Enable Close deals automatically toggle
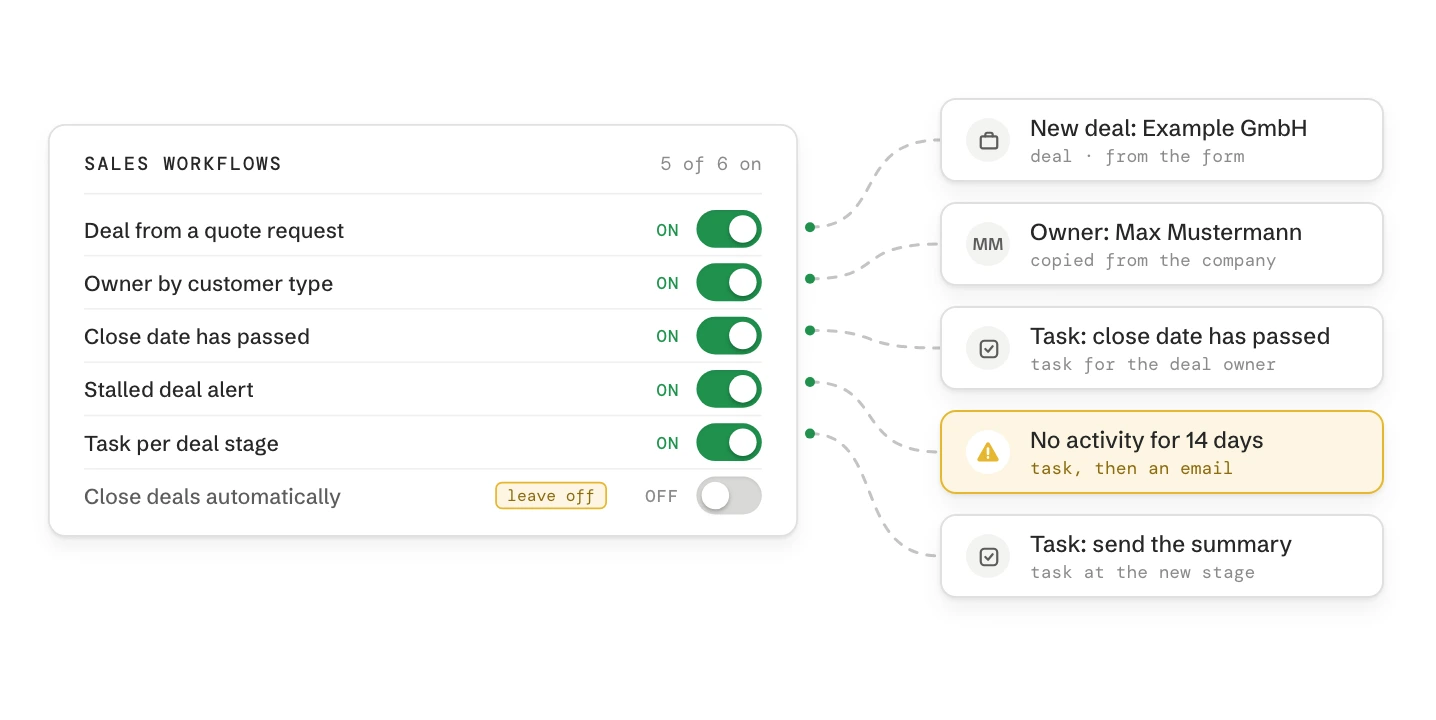Screen dimensions: 1436x720 tap(729, 496)
